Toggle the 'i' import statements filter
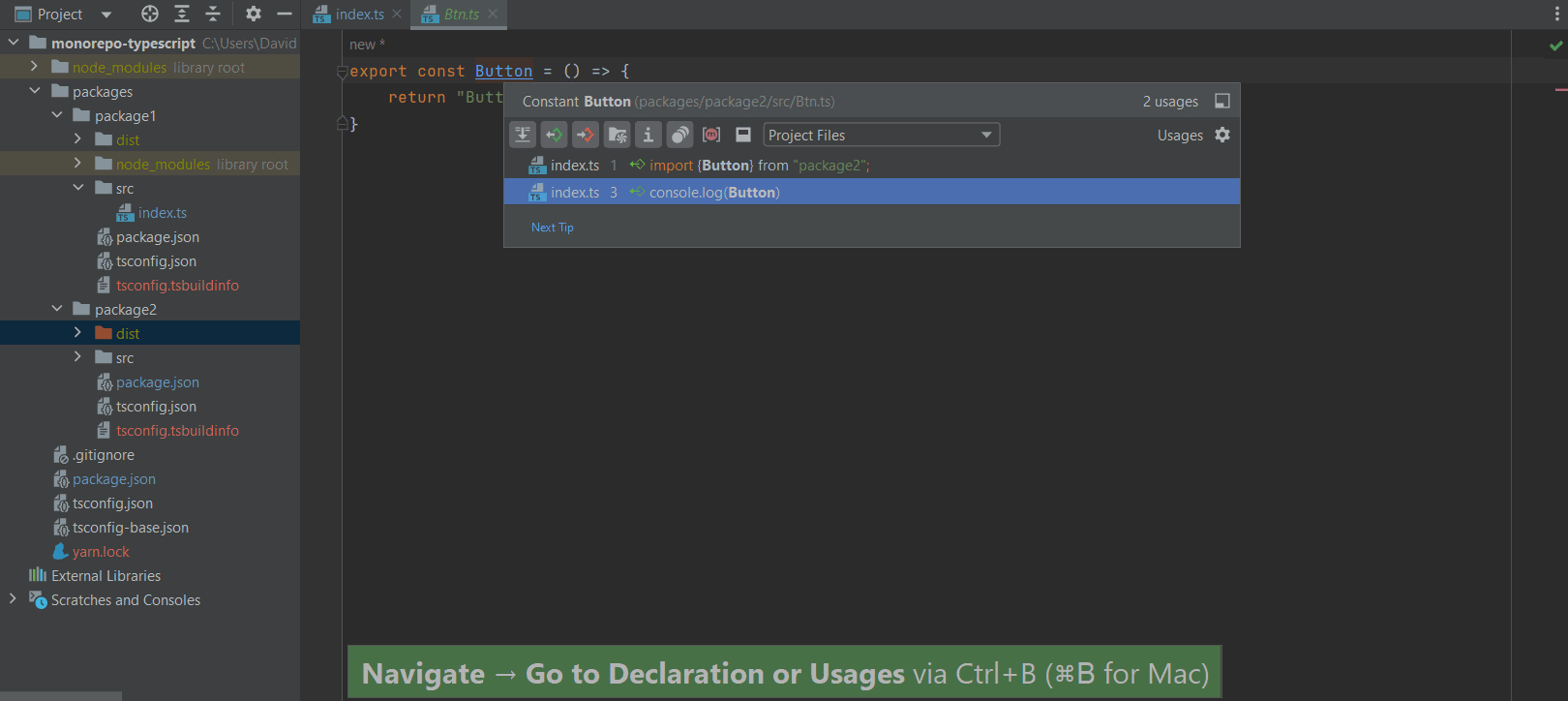This screenshot has height=701, width=1568. click(x=648, y=136)
